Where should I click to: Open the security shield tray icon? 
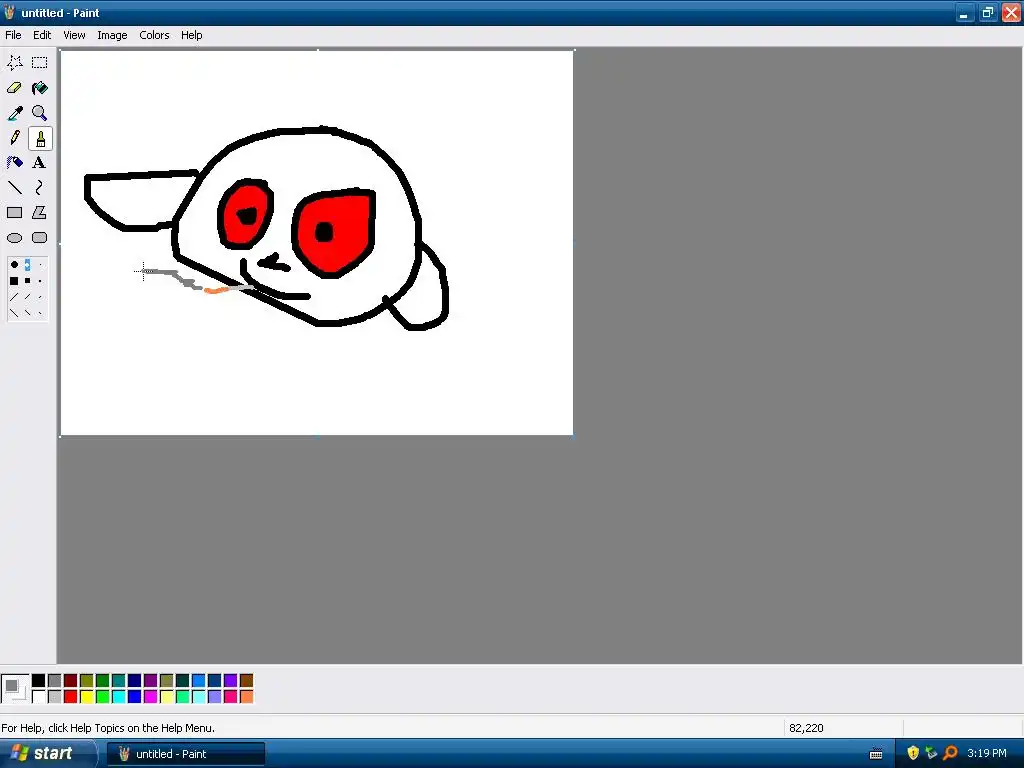pyautogui.click(x=913, y=754)
